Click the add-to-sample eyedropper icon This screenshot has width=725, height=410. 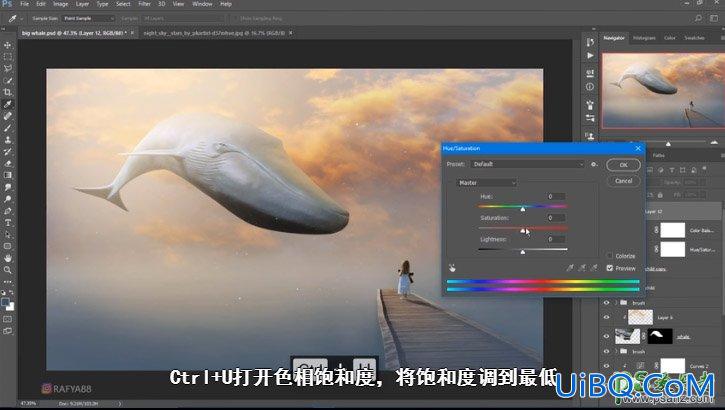click(x=582, y=268)
